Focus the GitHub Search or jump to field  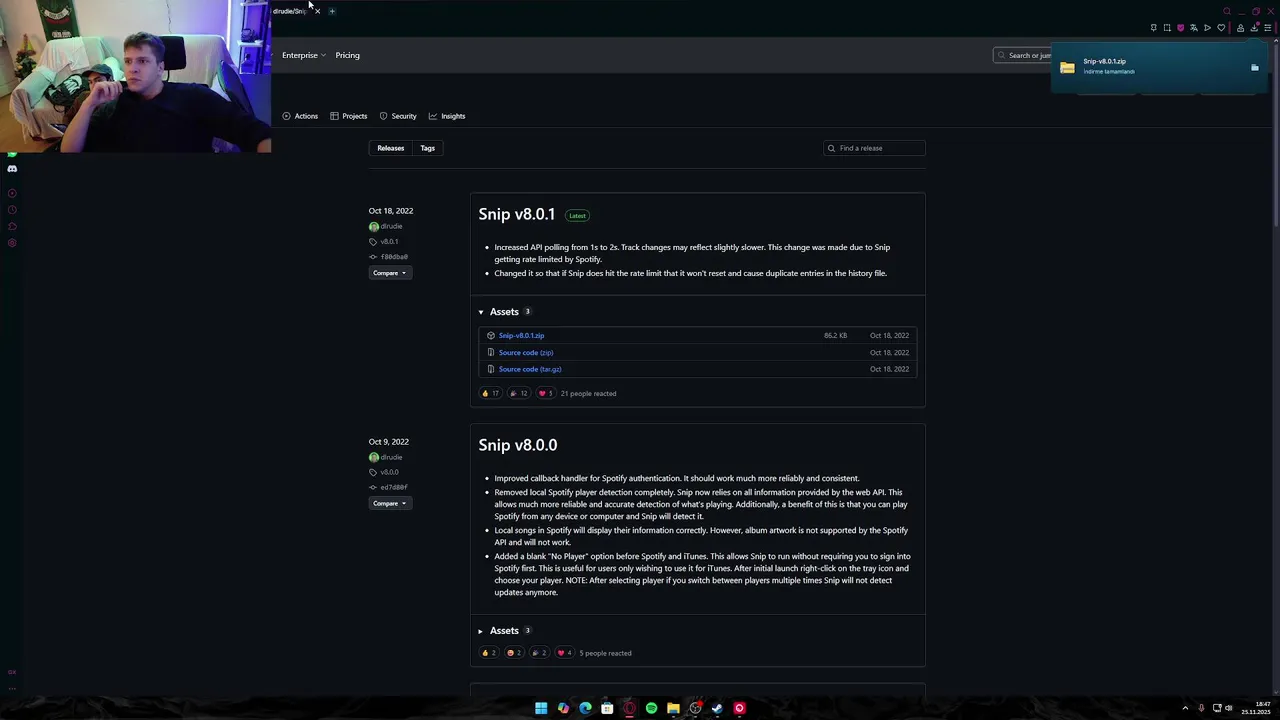[x=1022, y=55]
